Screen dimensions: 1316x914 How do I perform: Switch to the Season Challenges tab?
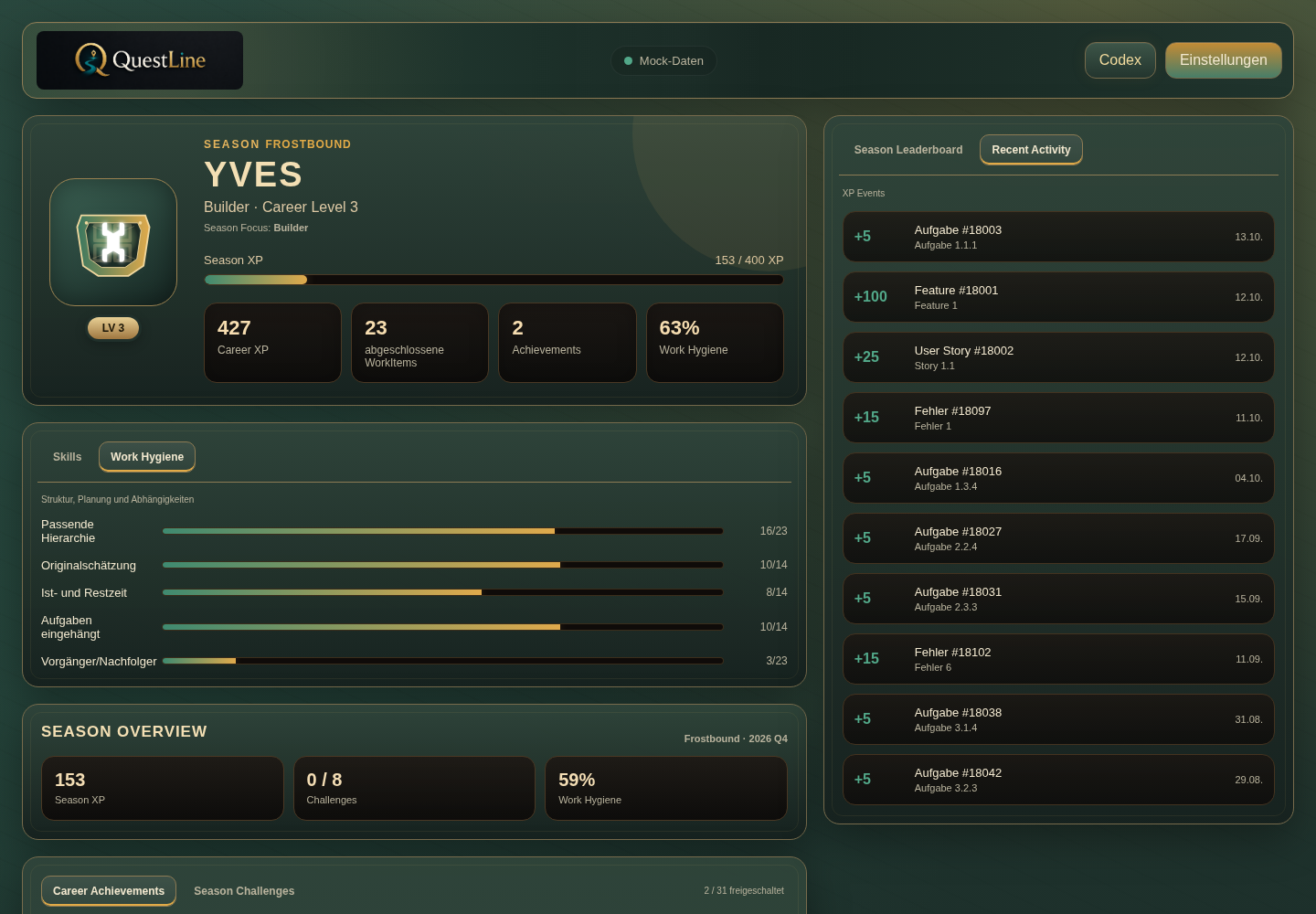point(244,891)
